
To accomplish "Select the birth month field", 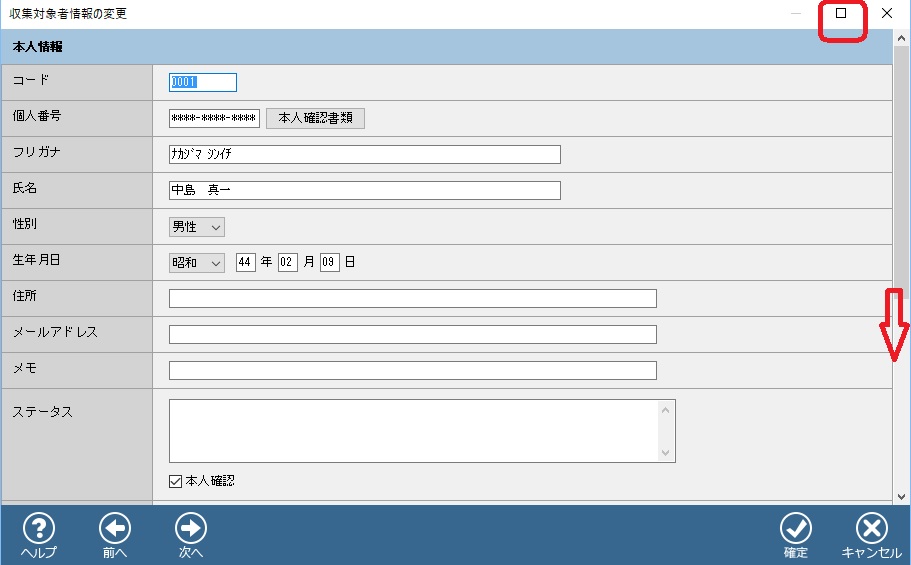I will point(288,263).
